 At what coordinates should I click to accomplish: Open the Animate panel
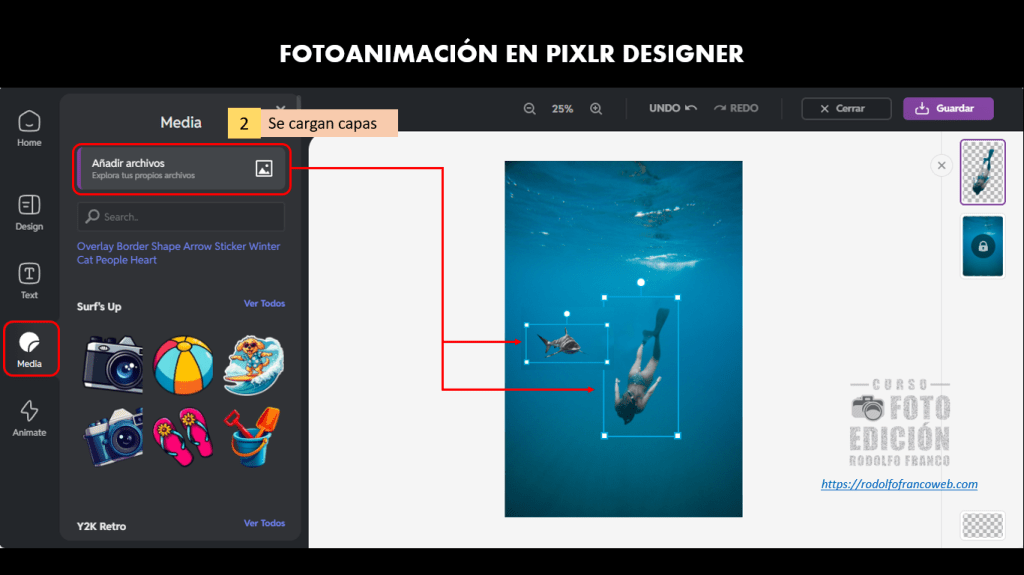pos(29,418)
